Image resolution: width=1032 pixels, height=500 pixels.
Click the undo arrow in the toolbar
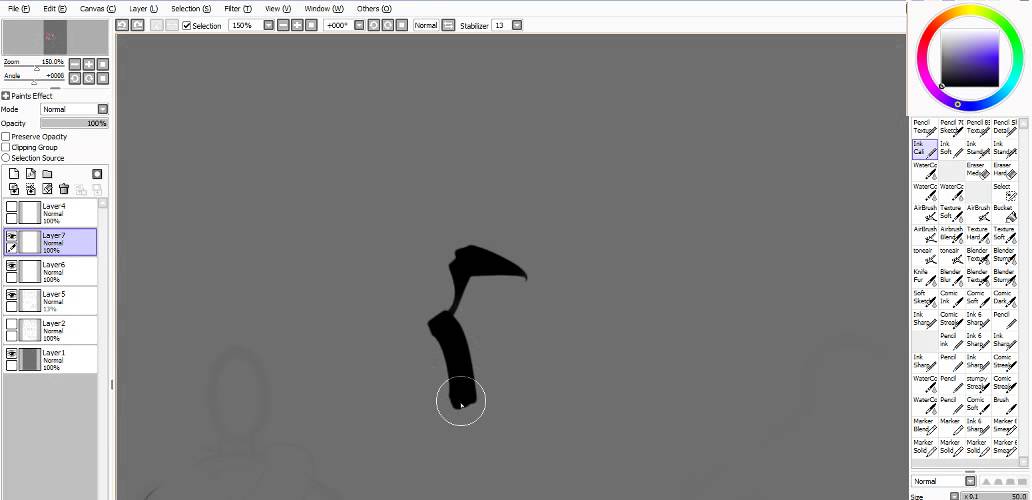pyautogui.click(x=122, y=25)
